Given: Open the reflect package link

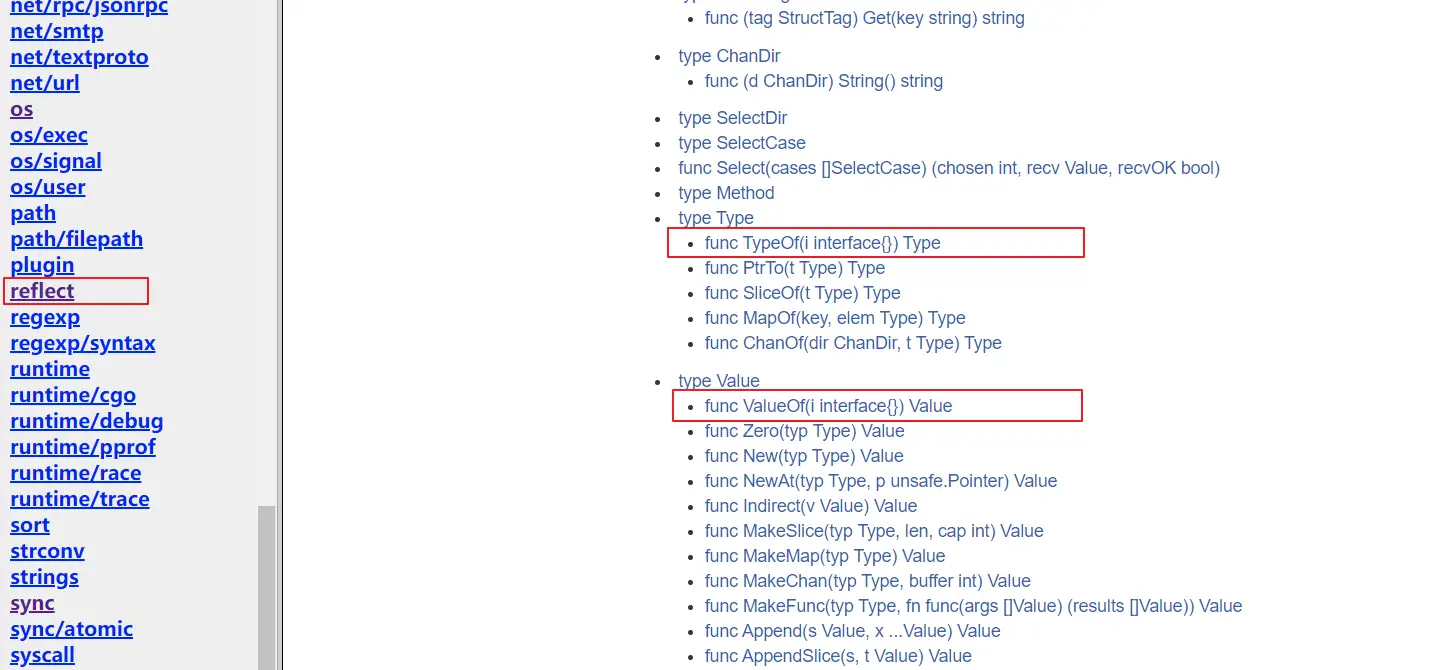Looking at the screenshot, I should pyautogui.click(x=42, y=291).
